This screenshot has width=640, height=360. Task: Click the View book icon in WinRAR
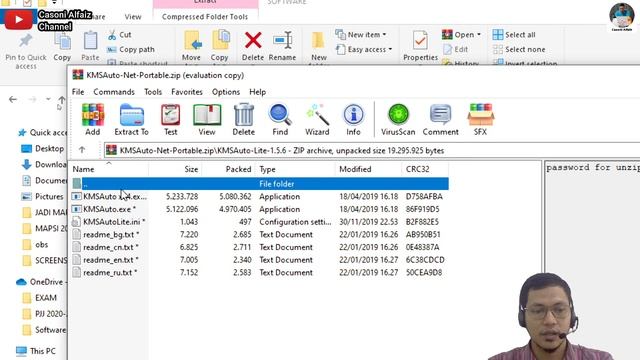click(x=207, y=119)
